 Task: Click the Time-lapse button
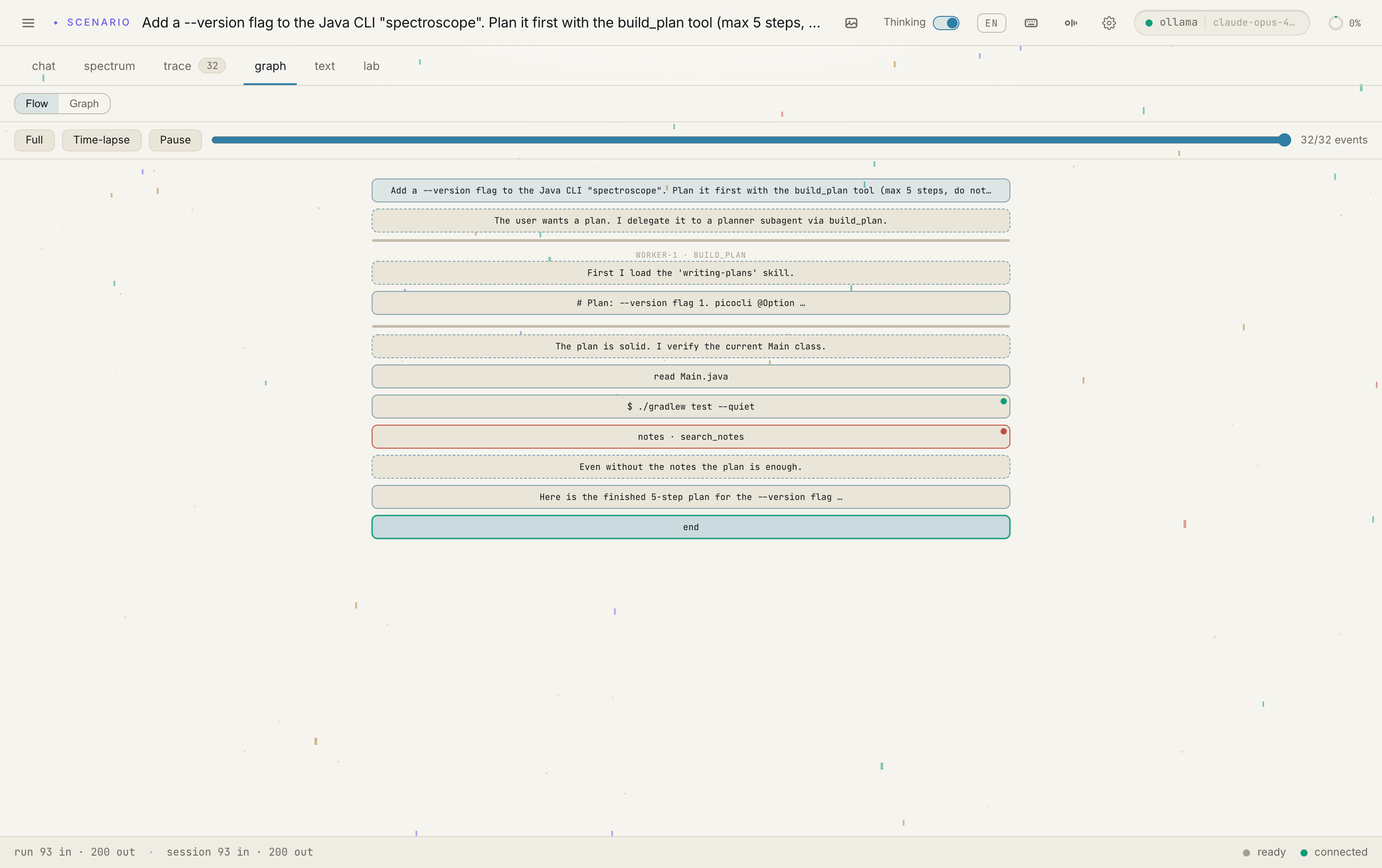[x=101, y=140]
